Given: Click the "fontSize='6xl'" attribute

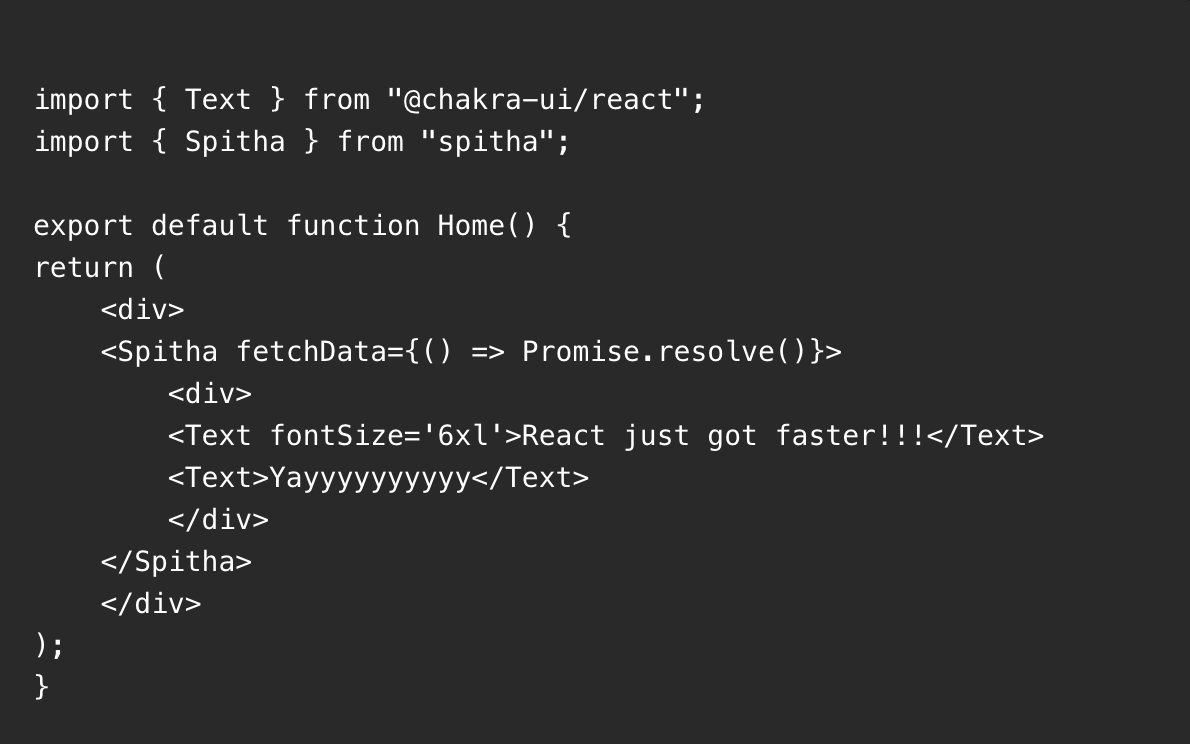Looking at the screenshot, I should (x=387, y=436).
